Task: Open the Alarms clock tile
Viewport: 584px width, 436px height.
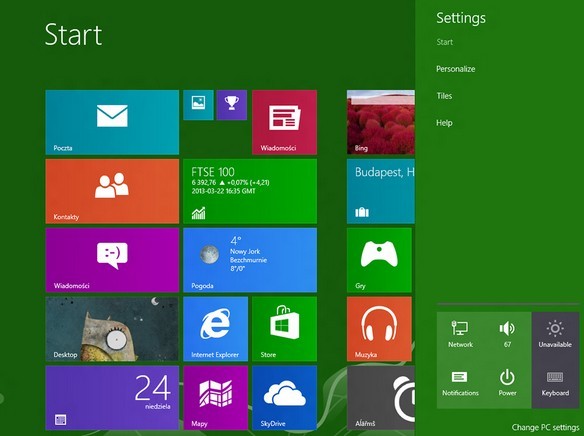Action: [x=381, y=398]
